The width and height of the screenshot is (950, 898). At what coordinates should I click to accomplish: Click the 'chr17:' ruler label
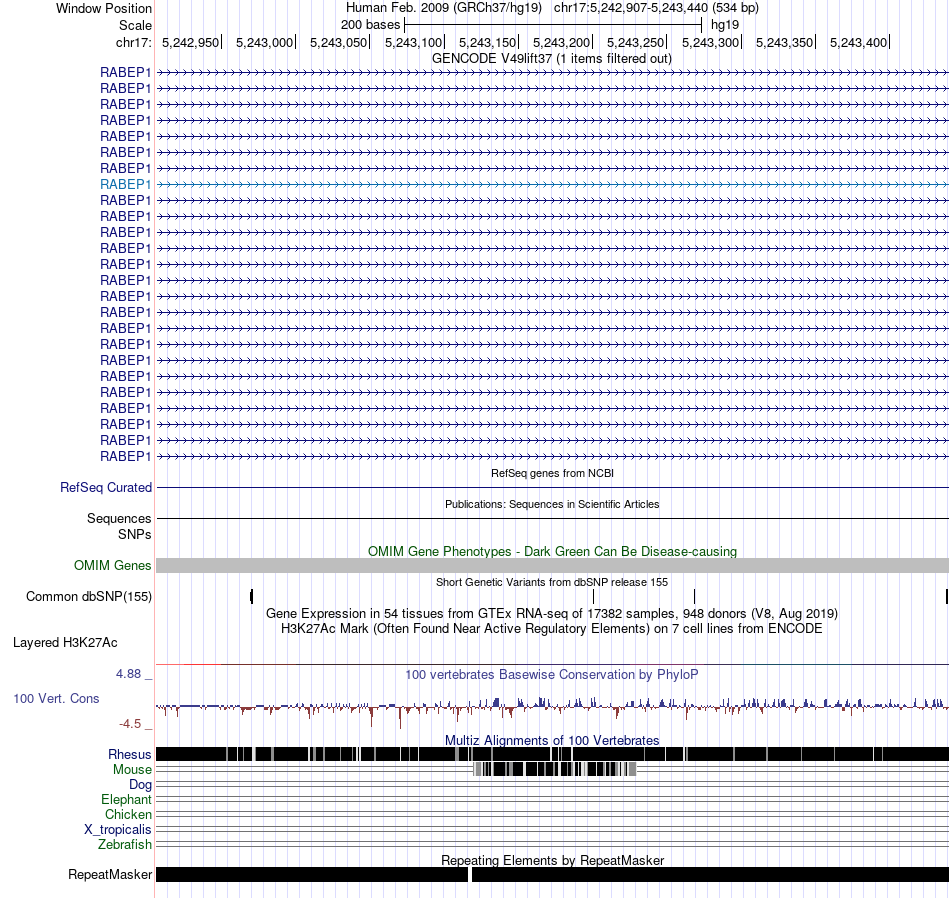pos(133,42)
